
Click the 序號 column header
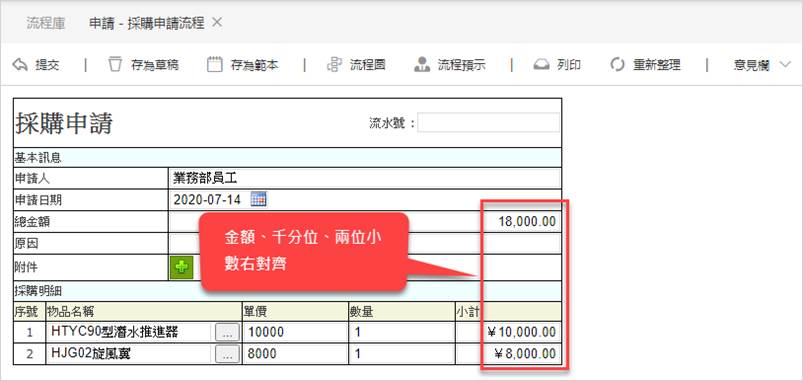30,312
